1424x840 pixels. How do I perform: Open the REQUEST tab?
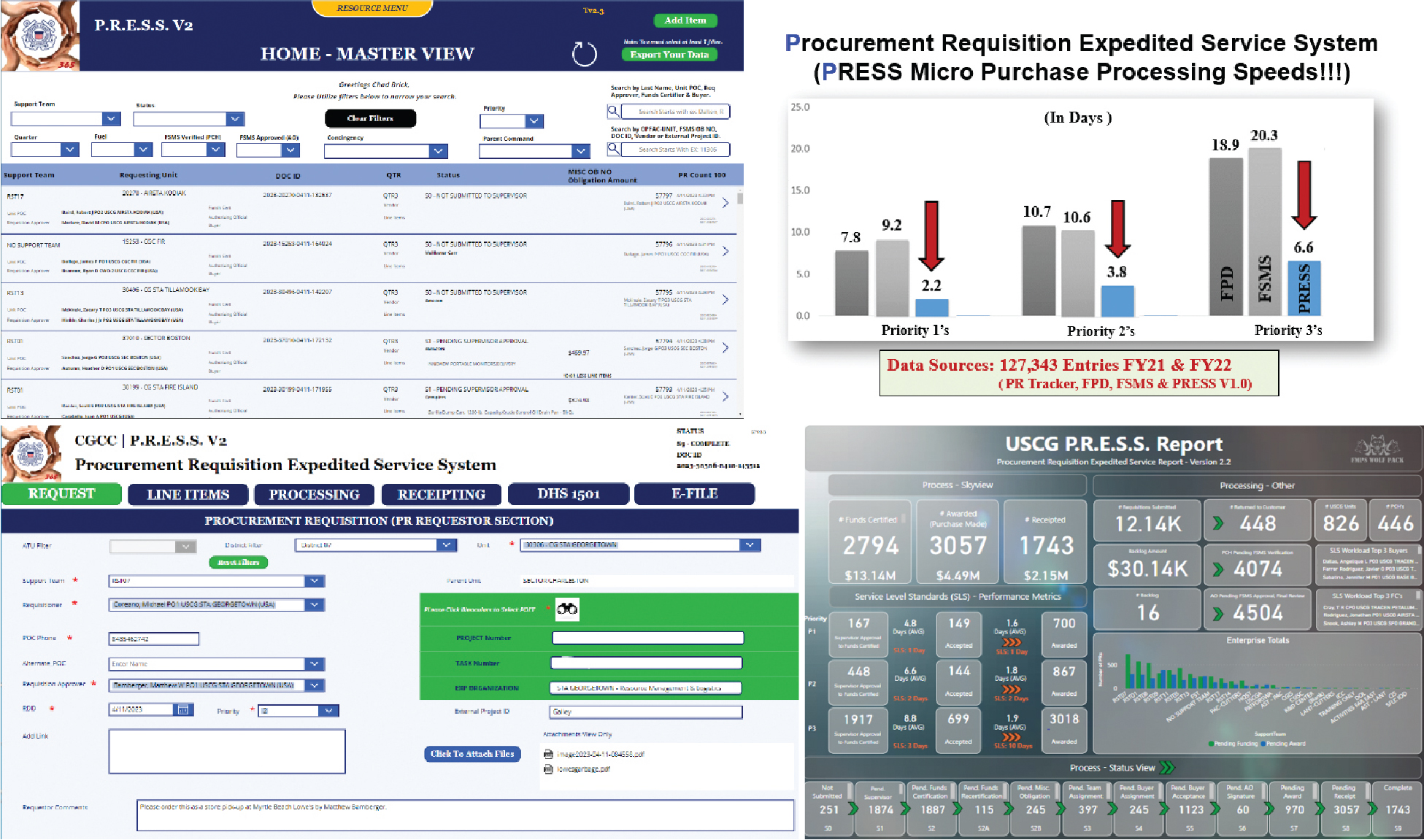(61, 494)
